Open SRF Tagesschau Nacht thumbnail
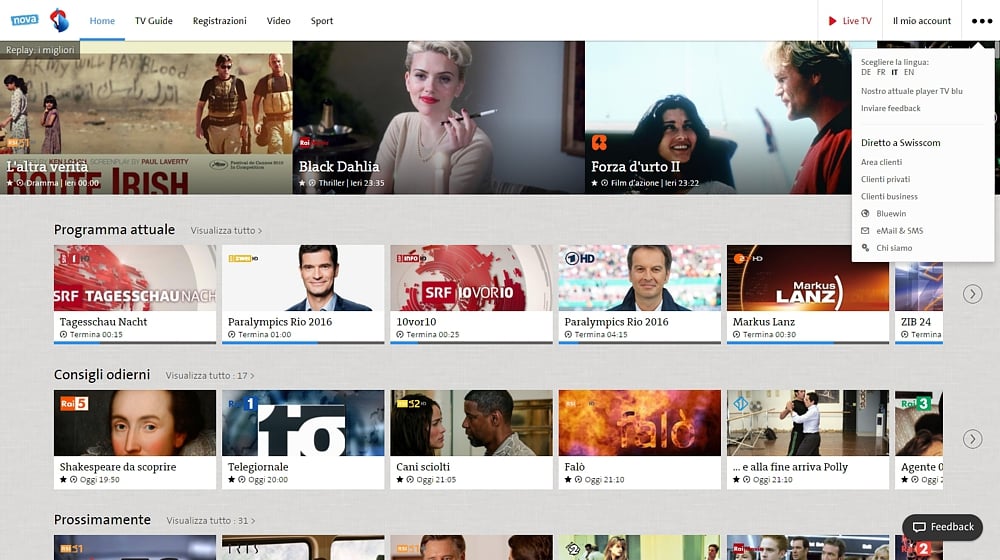The image size is (1000, 560). 135,278
